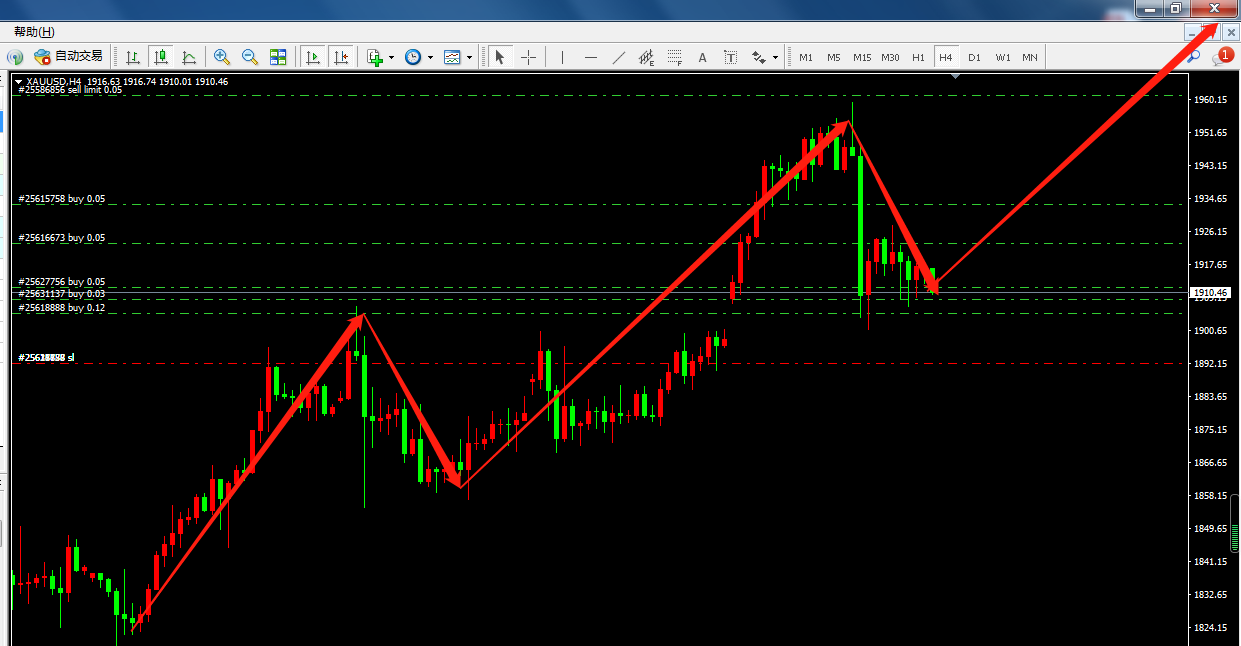Minimize the inner chart window
The width and height of the screenshot is (1241, 646).
[1192, 32]
